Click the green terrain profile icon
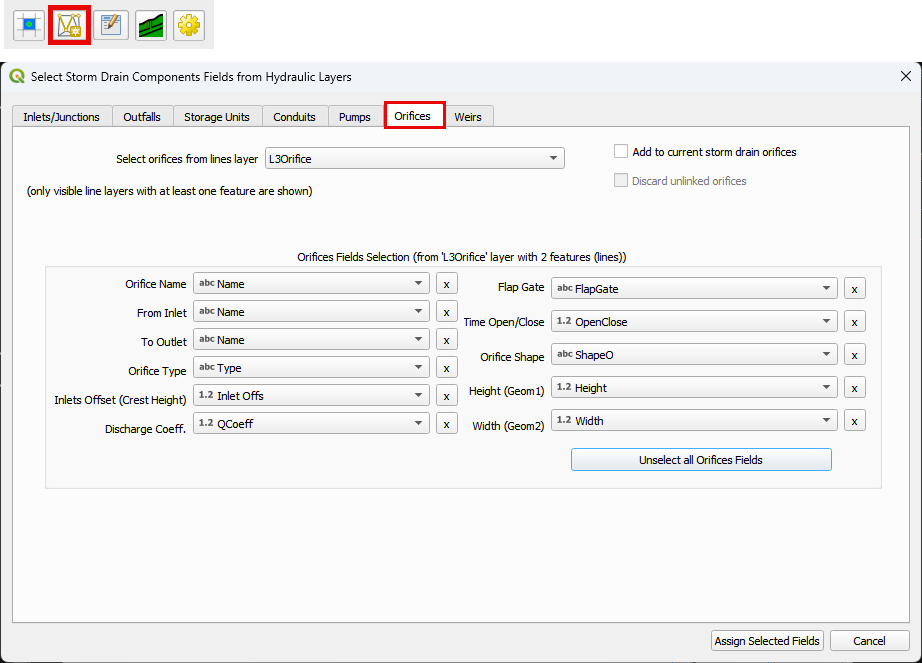Image resolution: width=922 pixels, height=663 pixels. click(x=150, y=25)
